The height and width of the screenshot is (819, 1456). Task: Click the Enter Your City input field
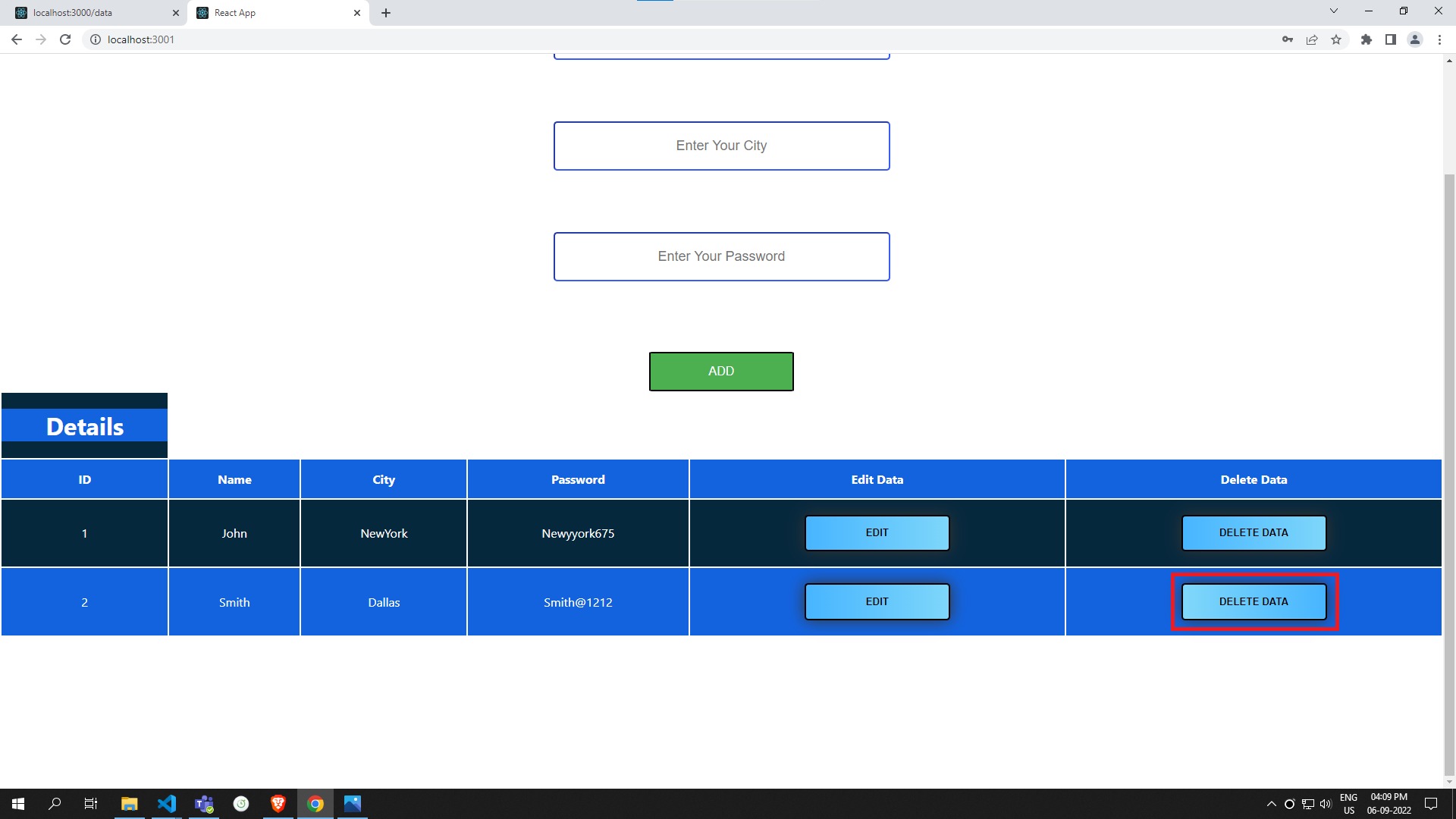[x=720, y=146]
